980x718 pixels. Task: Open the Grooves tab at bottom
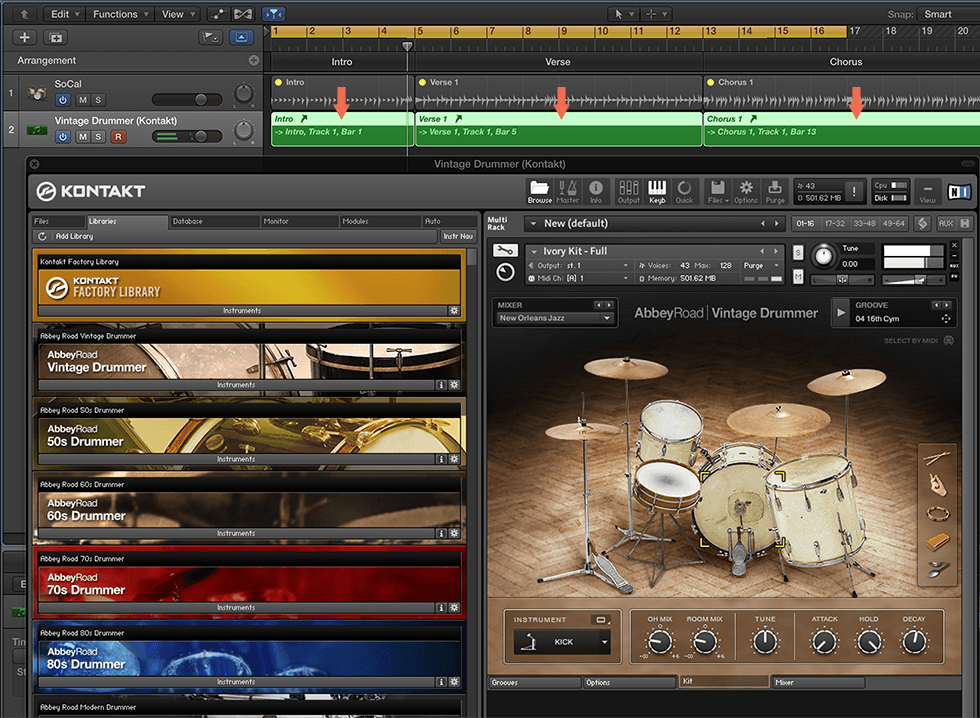click(534, 682)
